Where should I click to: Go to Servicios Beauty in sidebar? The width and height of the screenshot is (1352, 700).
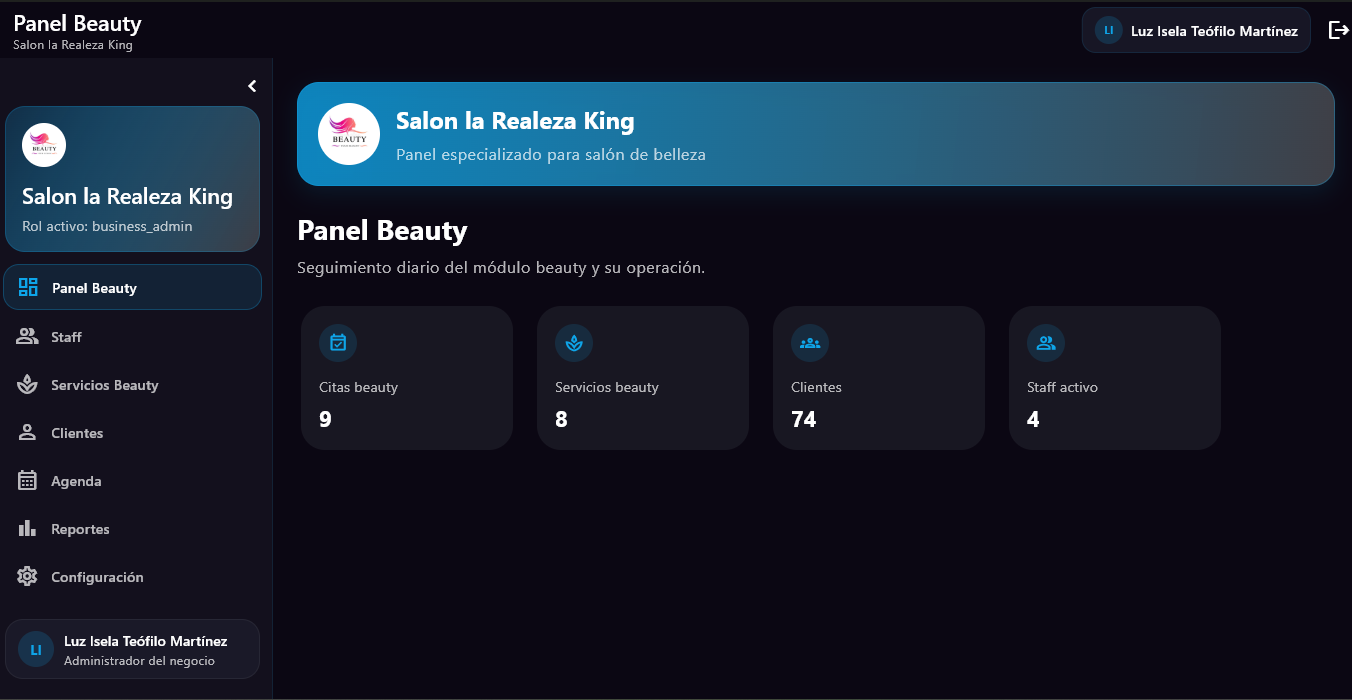click(133, 385)
